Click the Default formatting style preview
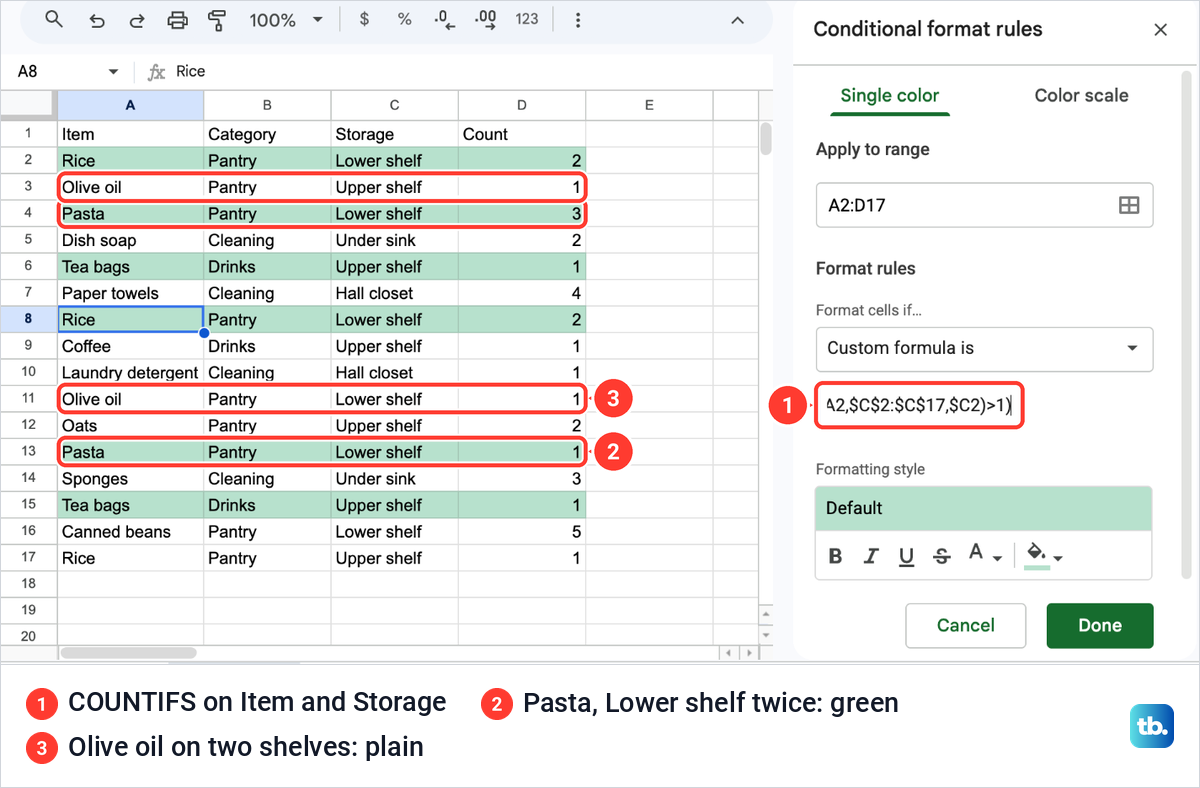The image size is (1200, 788). (984, 508)
